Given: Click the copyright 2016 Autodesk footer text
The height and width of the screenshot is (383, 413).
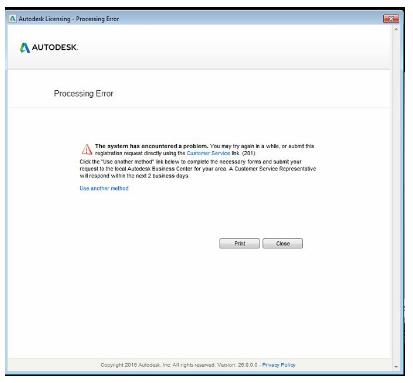Looking at the screenshot, I should [179, 365].
